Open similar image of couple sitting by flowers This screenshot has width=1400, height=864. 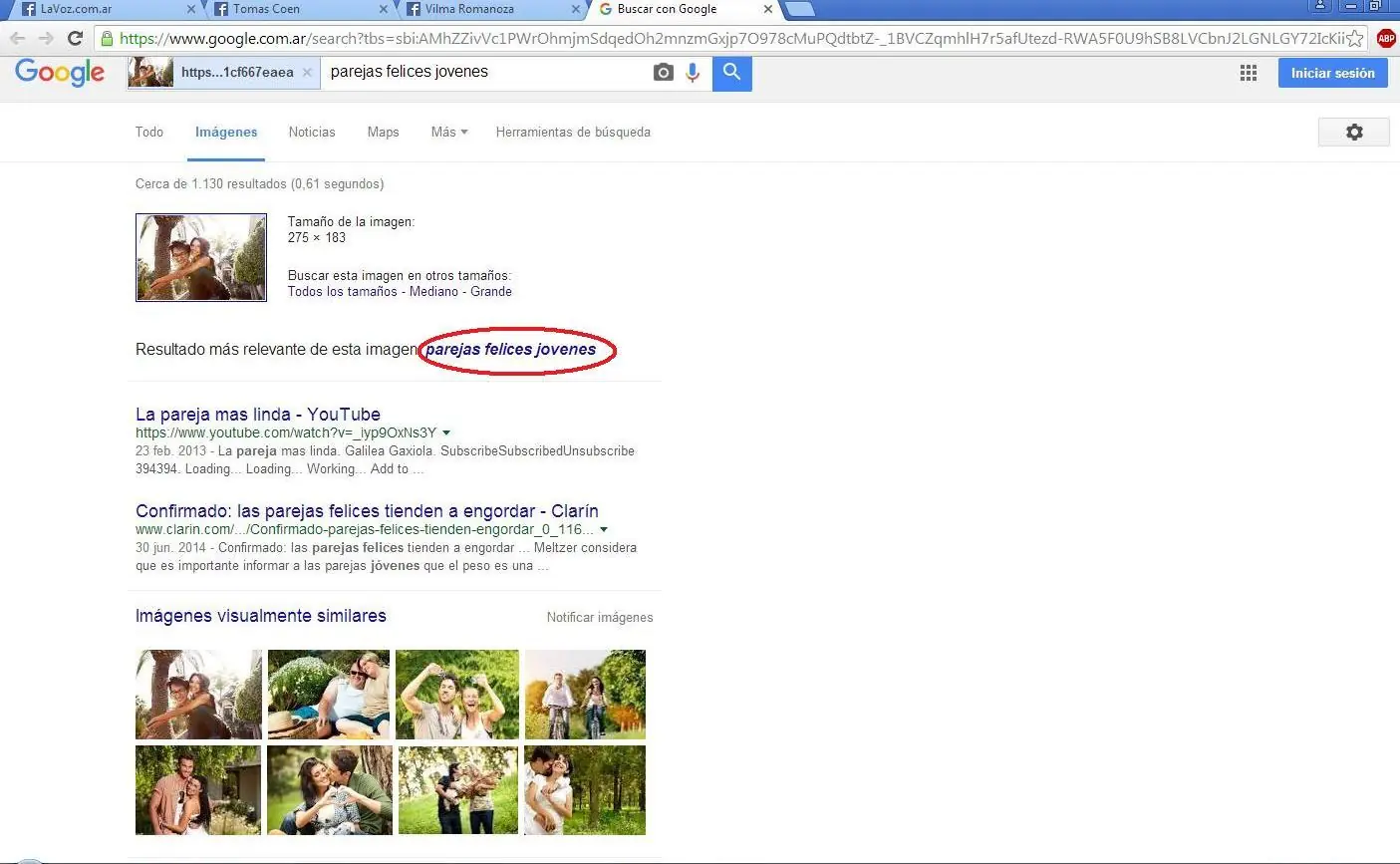[329, 695]
